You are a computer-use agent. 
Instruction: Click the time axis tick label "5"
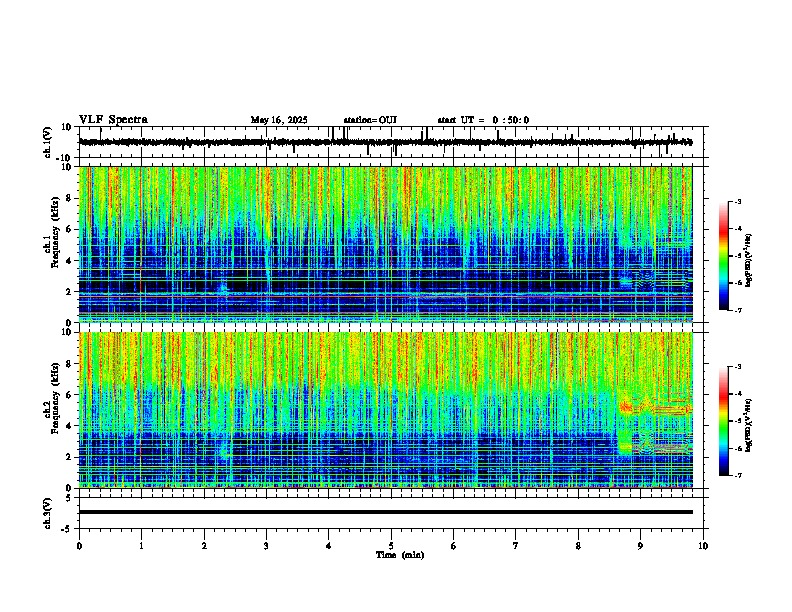(391, 546)
